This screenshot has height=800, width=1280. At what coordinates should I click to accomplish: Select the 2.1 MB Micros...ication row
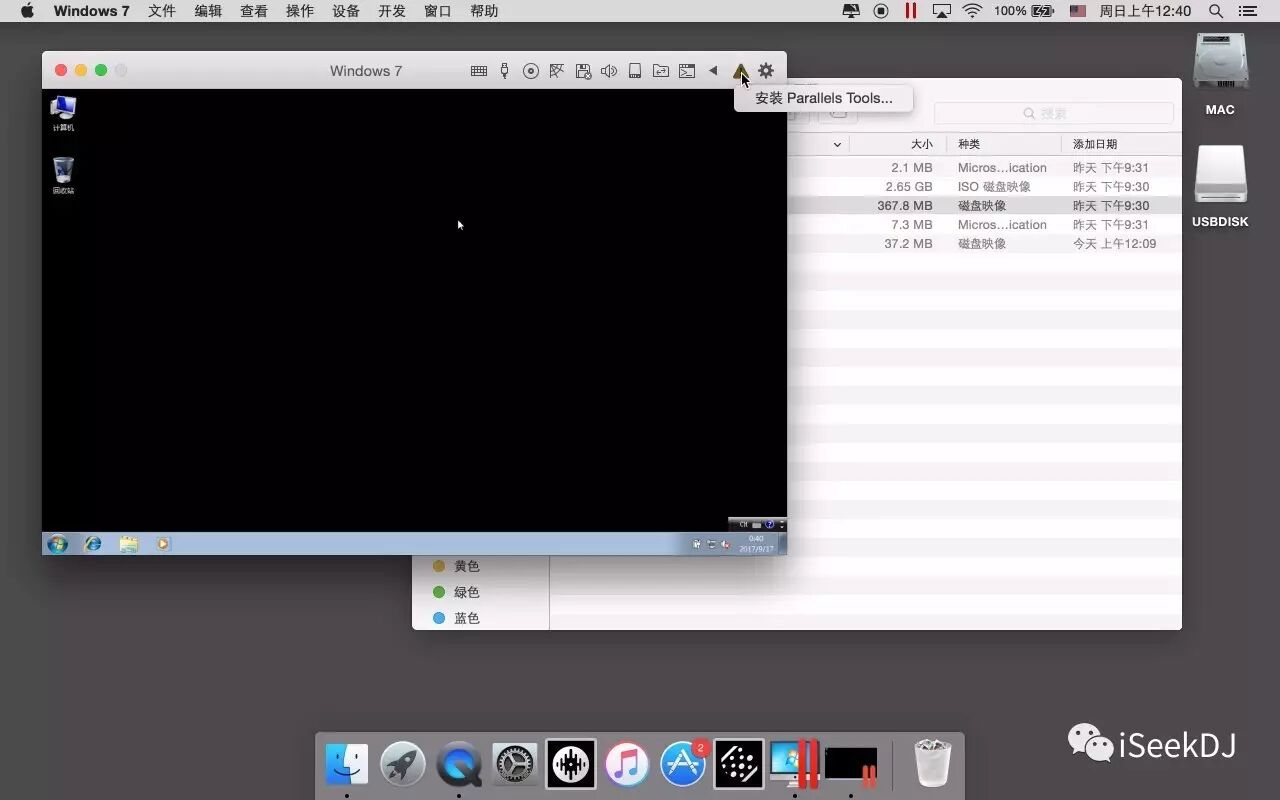click(984, 168)
